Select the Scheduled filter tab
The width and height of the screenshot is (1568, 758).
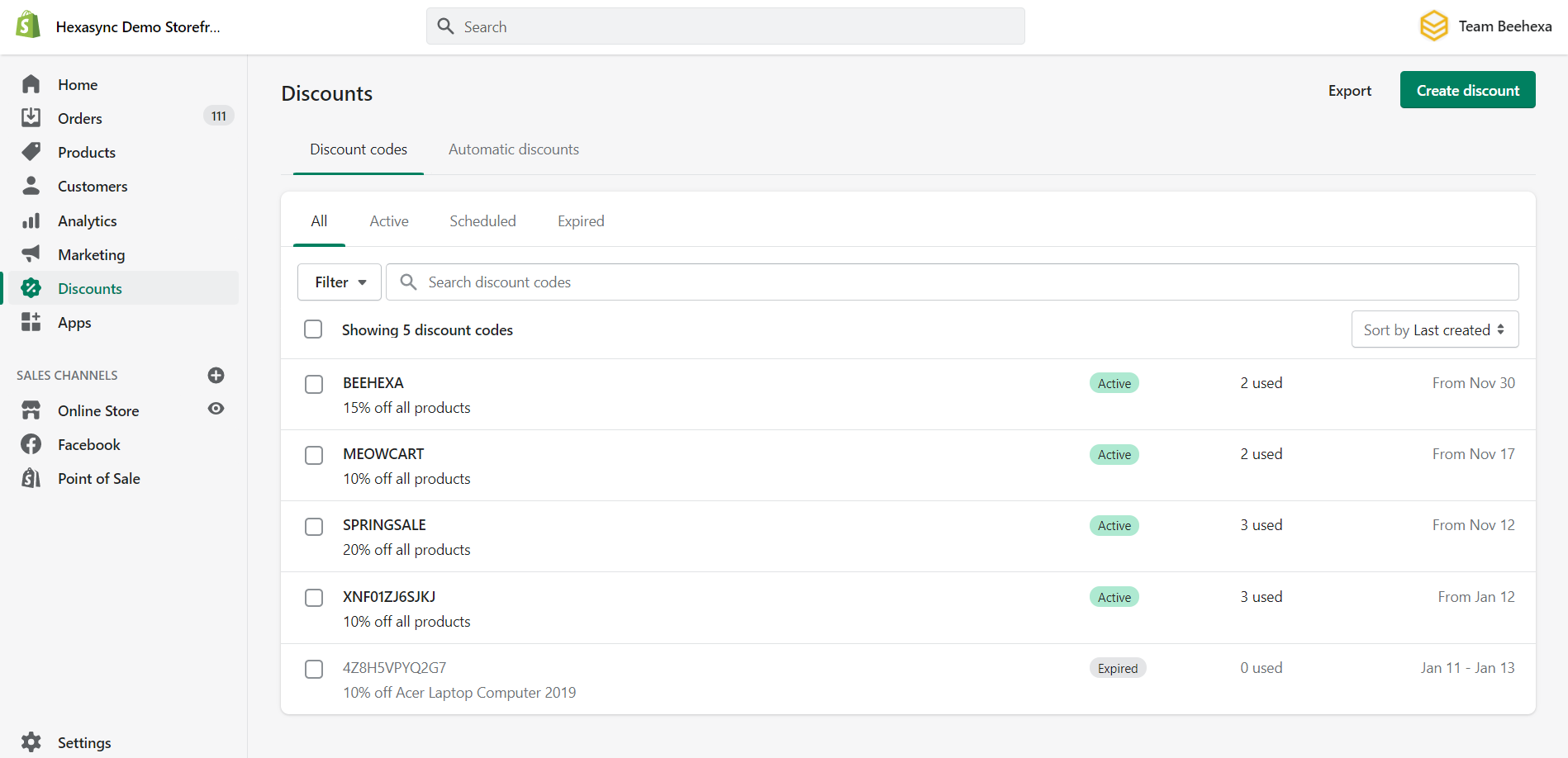tap(482, 221)
